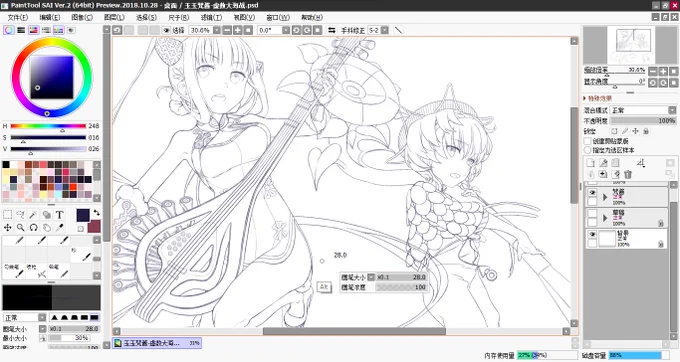Open the popup brush size dropdown

(371, 277)
